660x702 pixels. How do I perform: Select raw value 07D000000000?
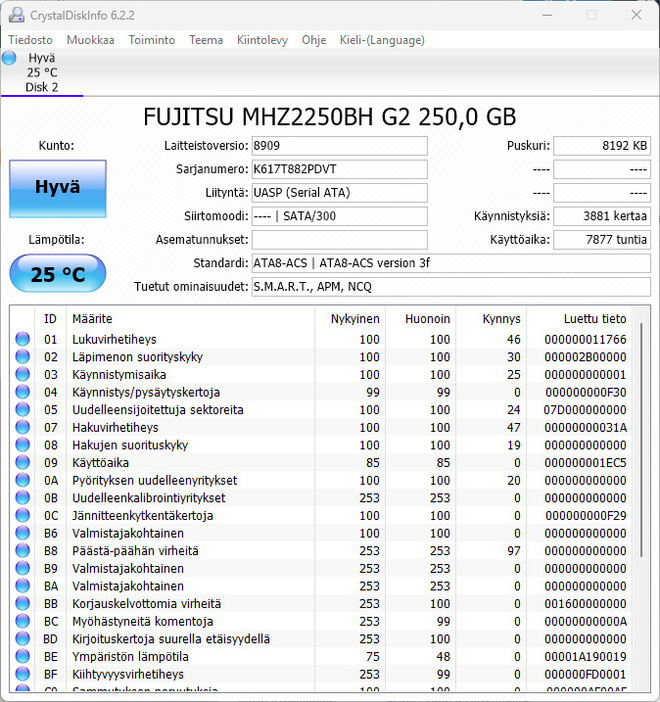(585, 410)
